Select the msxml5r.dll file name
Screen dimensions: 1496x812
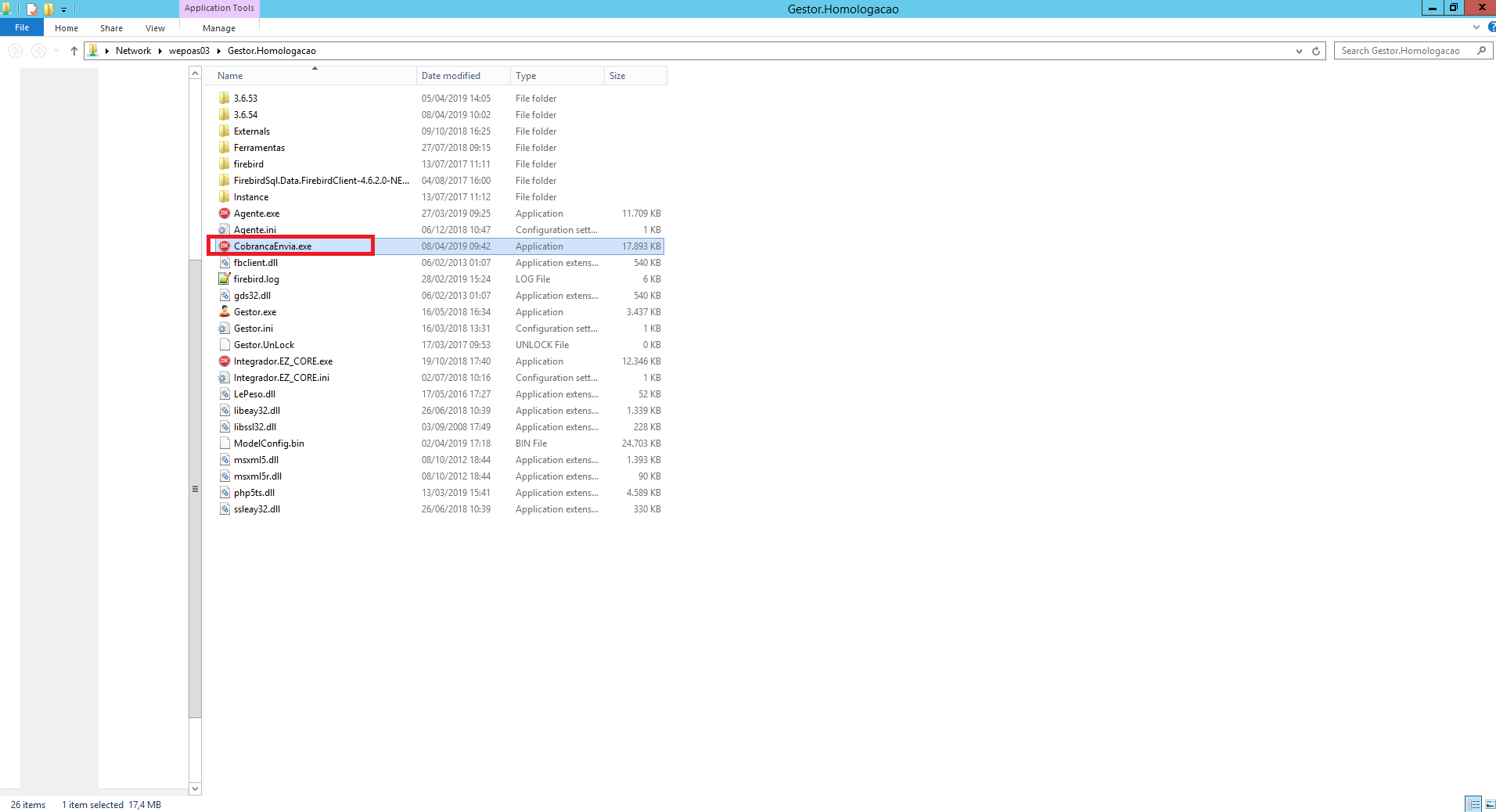pos(257,476)
